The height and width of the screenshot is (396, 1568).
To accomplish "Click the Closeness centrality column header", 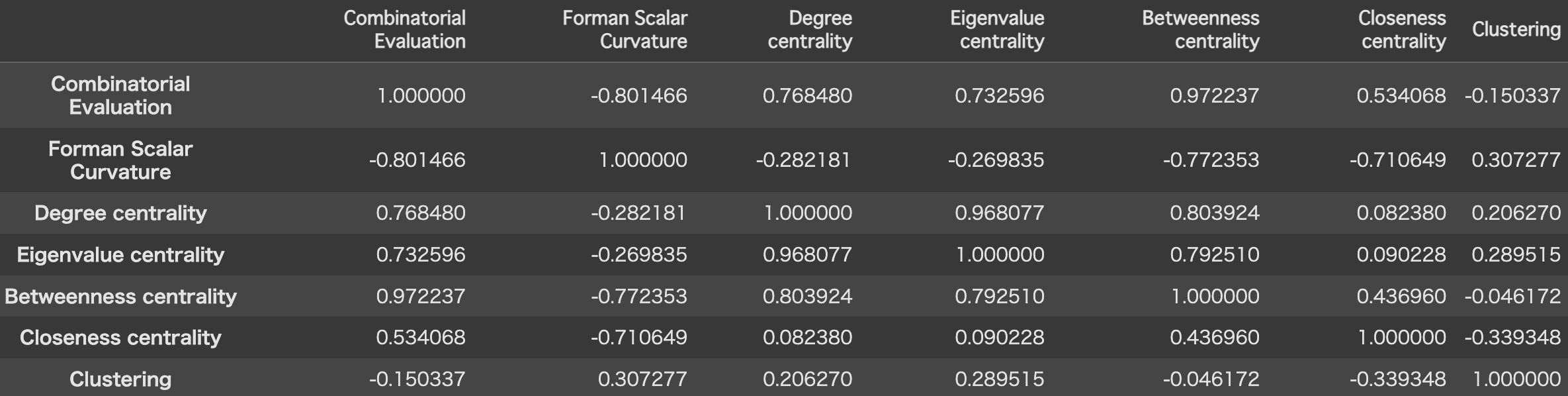I will [x=1402, y=30].
